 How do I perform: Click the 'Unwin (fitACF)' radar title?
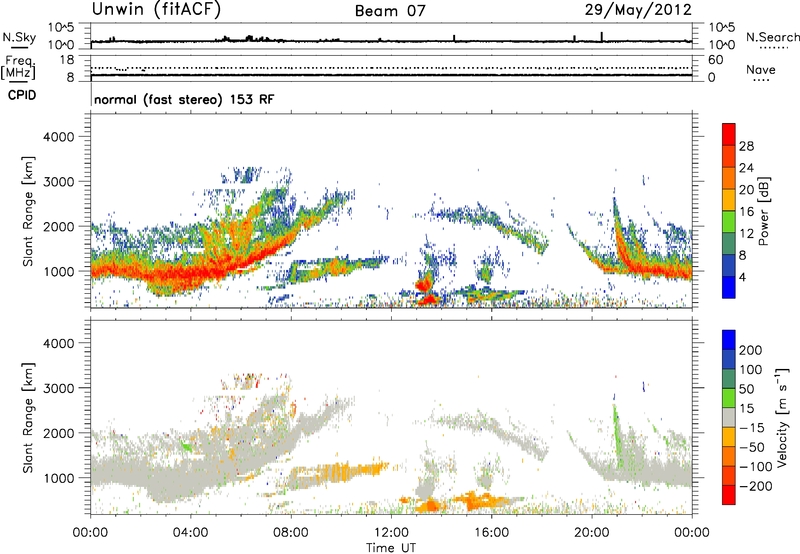pyautogui.click(x=156, y=10)
